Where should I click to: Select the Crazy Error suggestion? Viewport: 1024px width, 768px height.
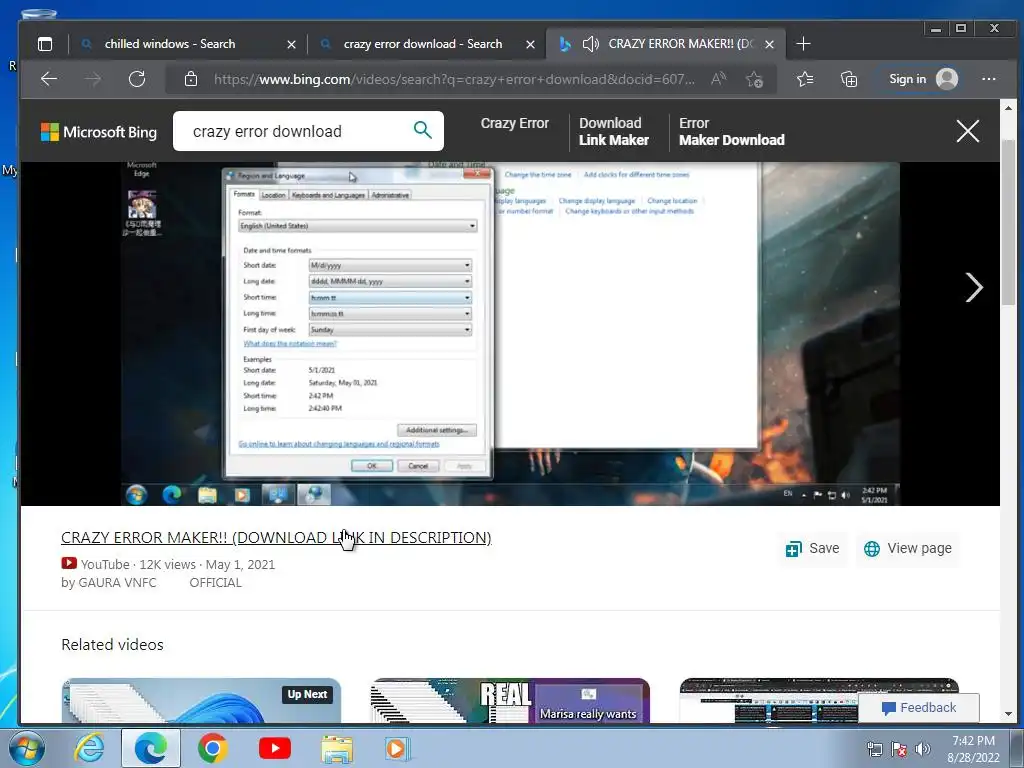tap(515, 123)
